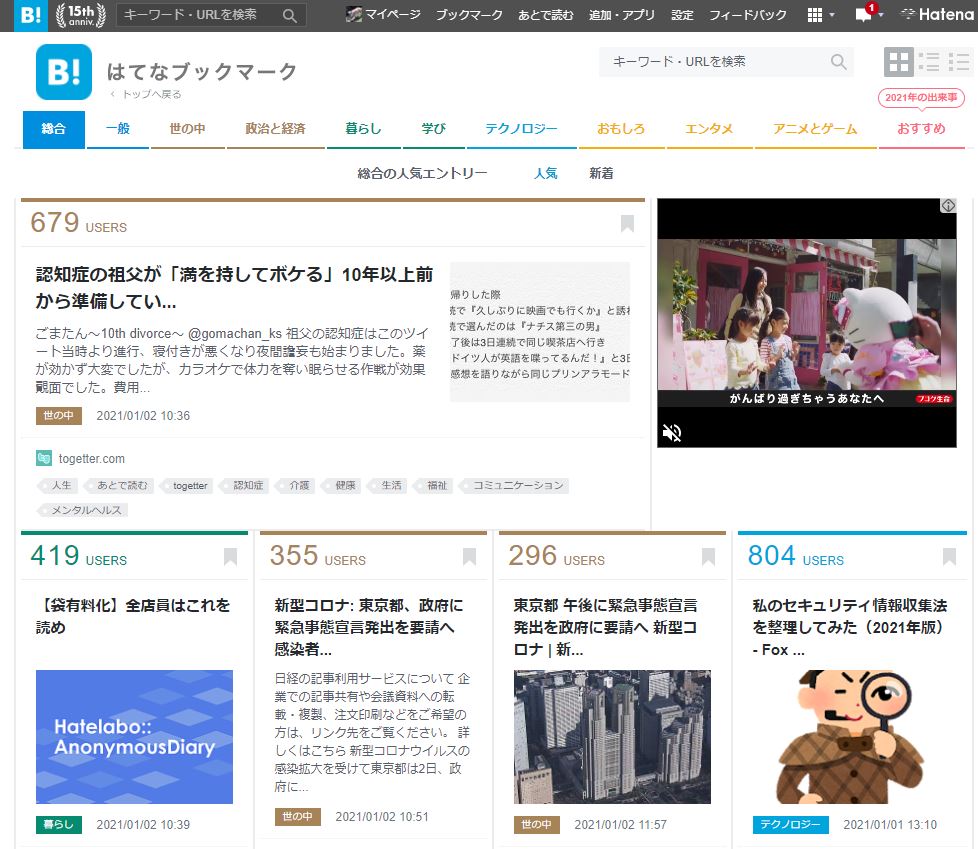Show 新着 entries
Image resolution: width=978 pixels, height=849 pixels.
point(601,173)
